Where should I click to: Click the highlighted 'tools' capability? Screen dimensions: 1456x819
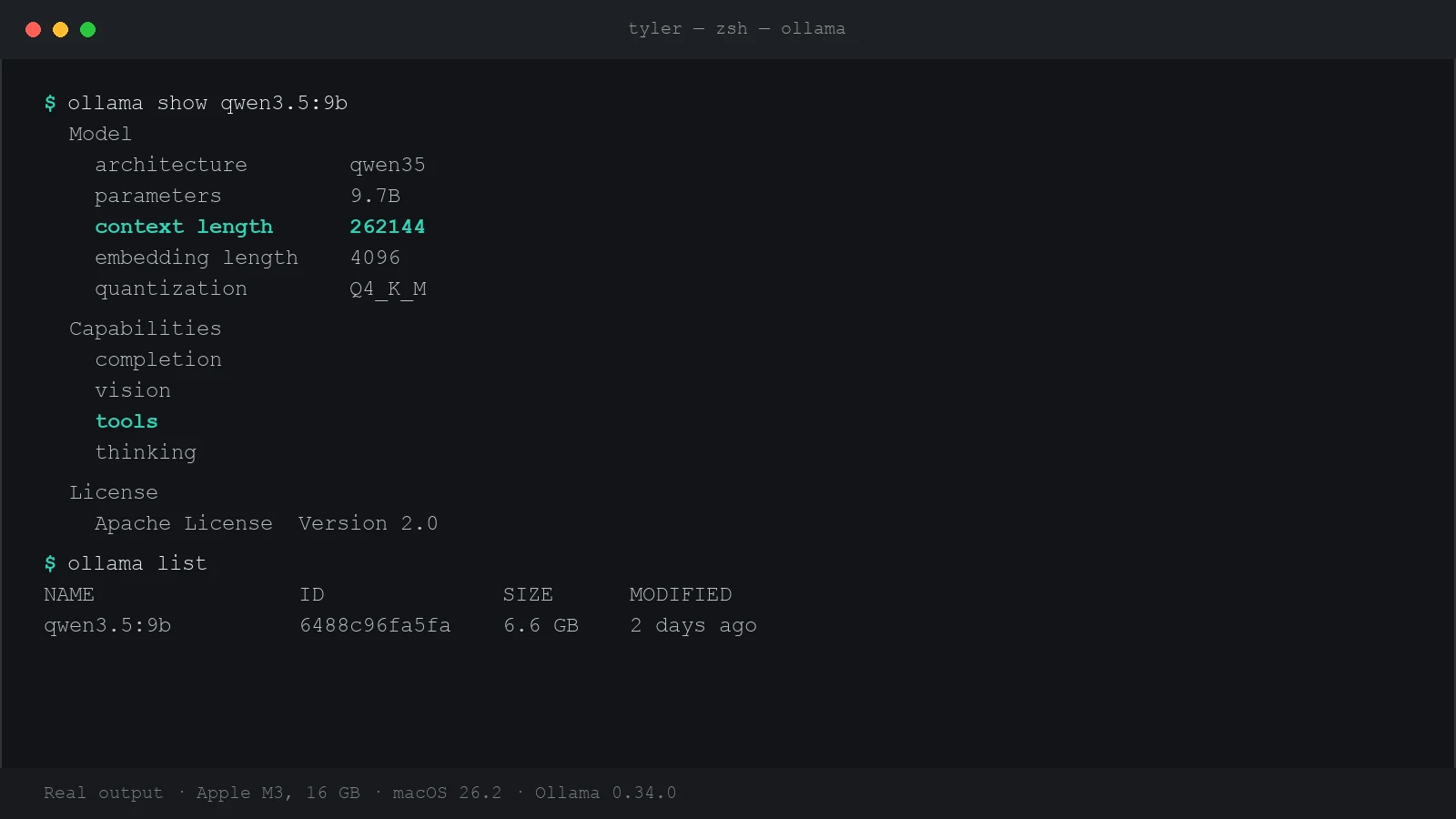(x=126, y=421)
